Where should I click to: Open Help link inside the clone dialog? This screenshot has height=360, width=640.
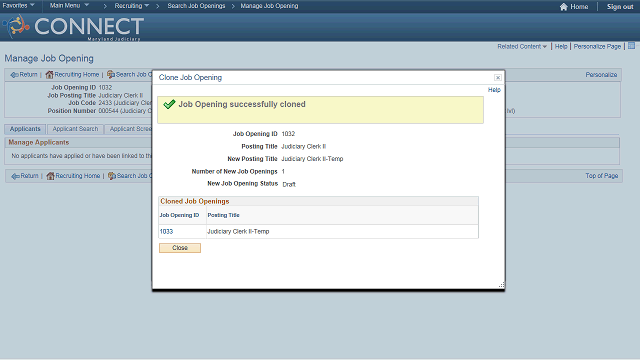494,90
